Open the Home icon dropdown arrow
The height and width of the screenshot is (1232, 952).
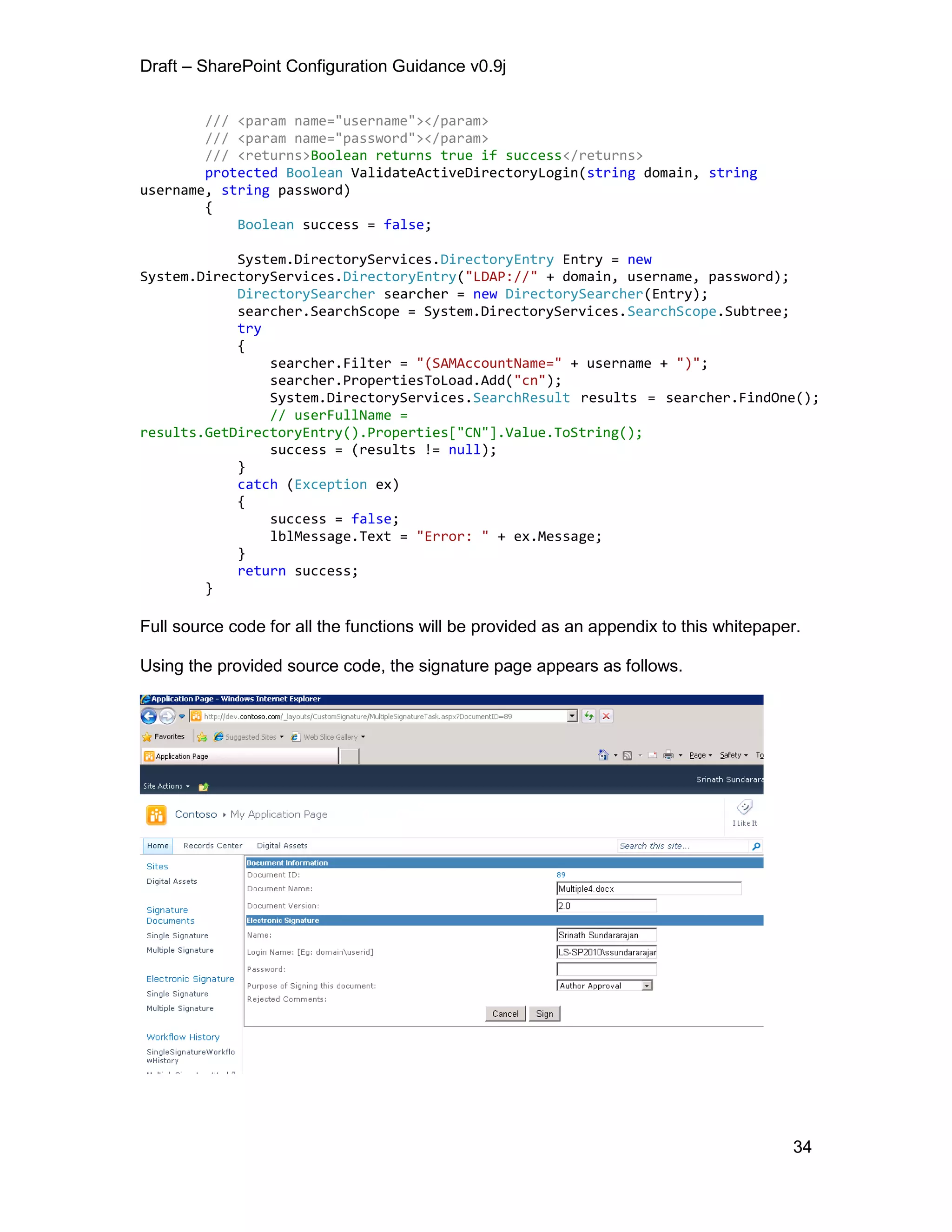[615, 755]
